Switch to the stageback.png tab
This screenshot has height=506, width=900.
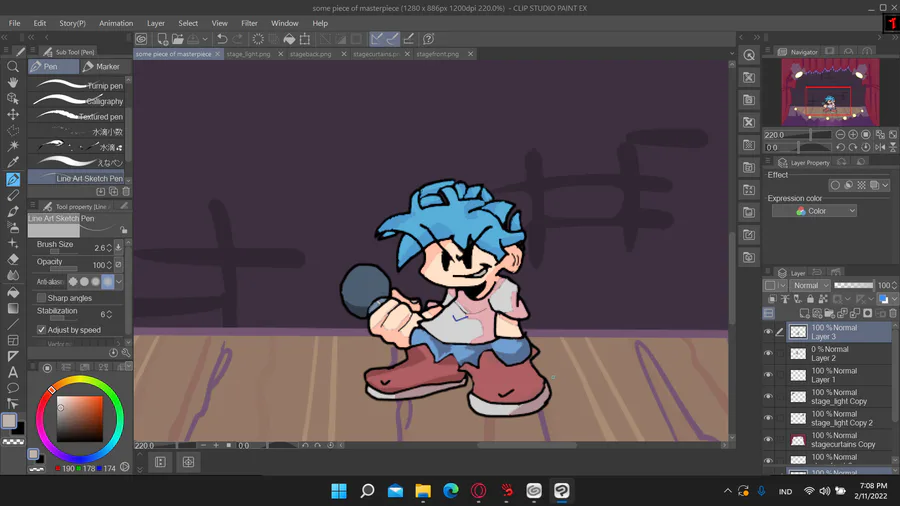point(310,54)
